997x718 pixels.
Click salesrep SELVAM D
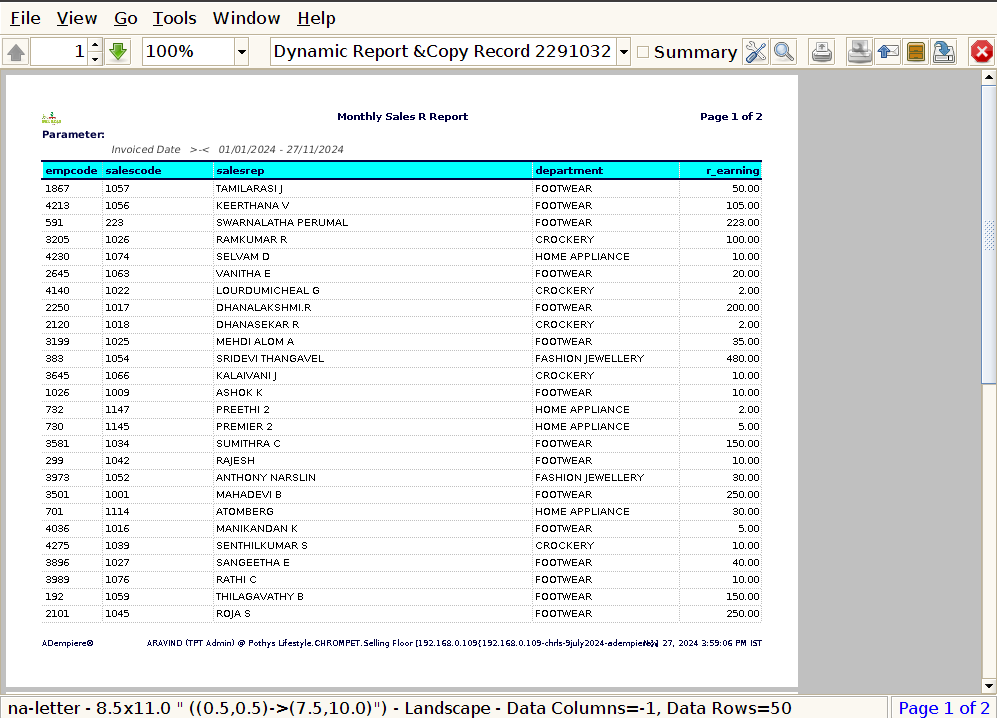(x=243, y=256)
